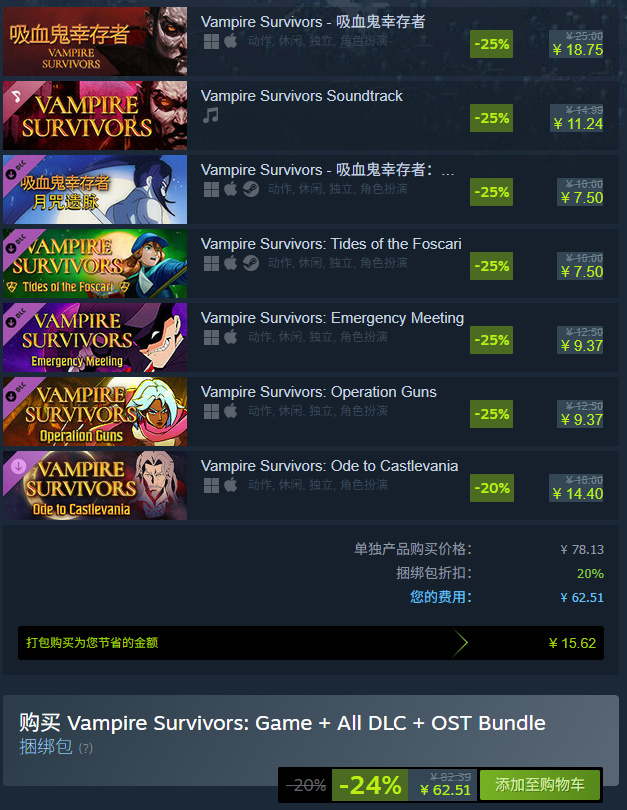Click the bundle help (?) icon
Viewport: 627px width, 810px height.
(x=86, y=748)
